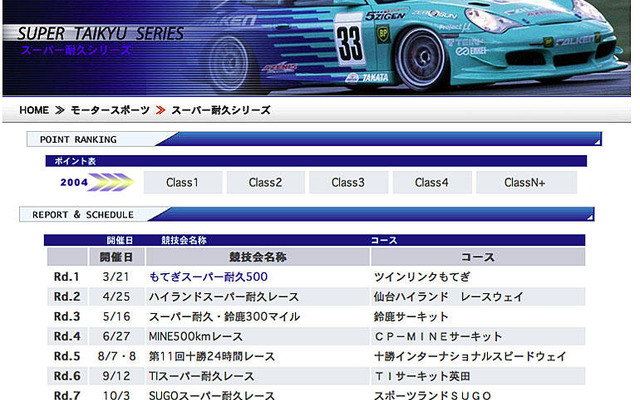Select the Rd.5 row label
640x400 pixels.
pos(67,356)
